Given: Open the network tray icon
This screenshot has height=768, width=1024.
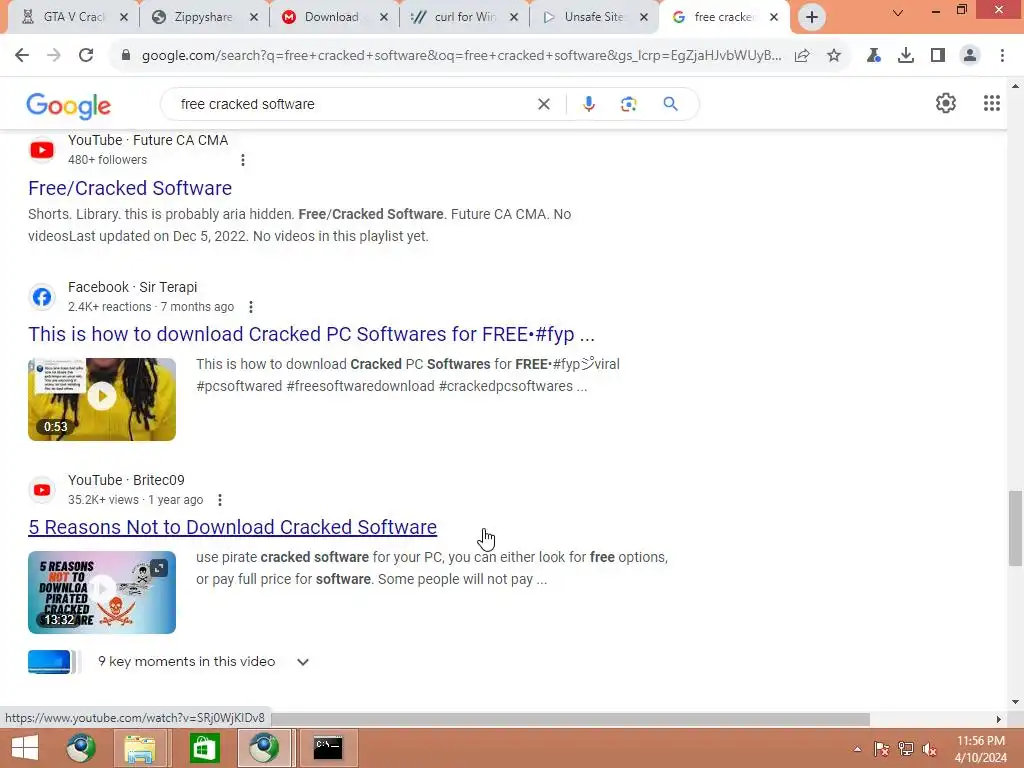Looking at the screenshot, I should tap(906, 749).
